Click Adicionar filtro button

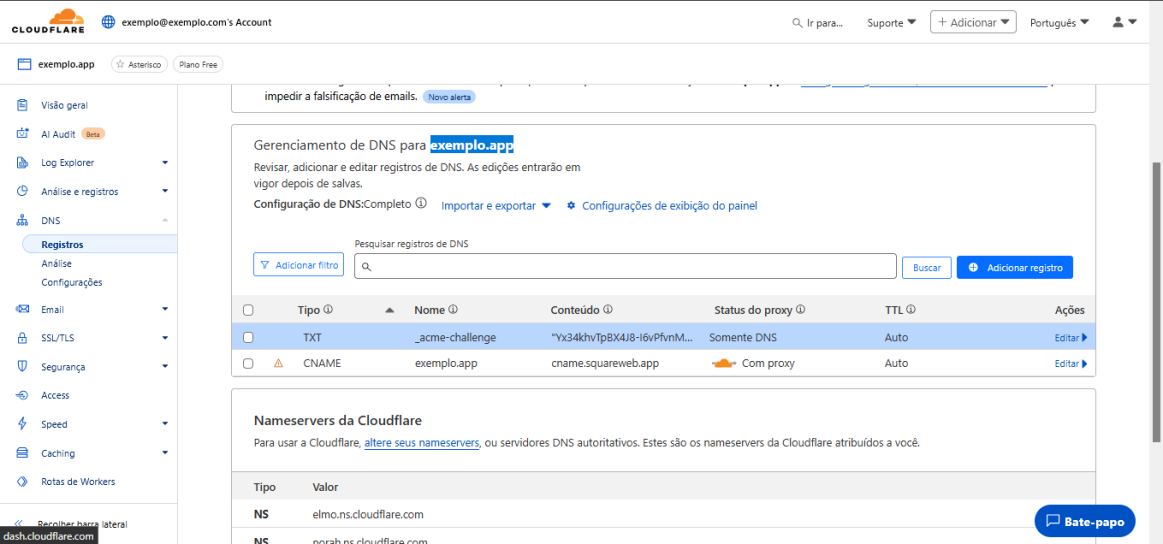[x=298, y=264]
